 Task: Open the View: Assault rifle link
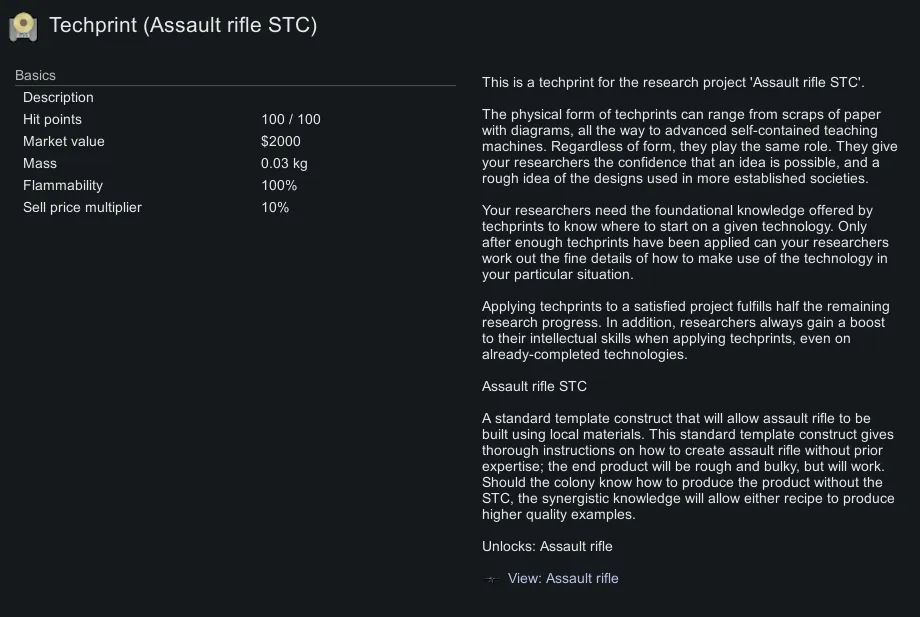tap(563, 578)
